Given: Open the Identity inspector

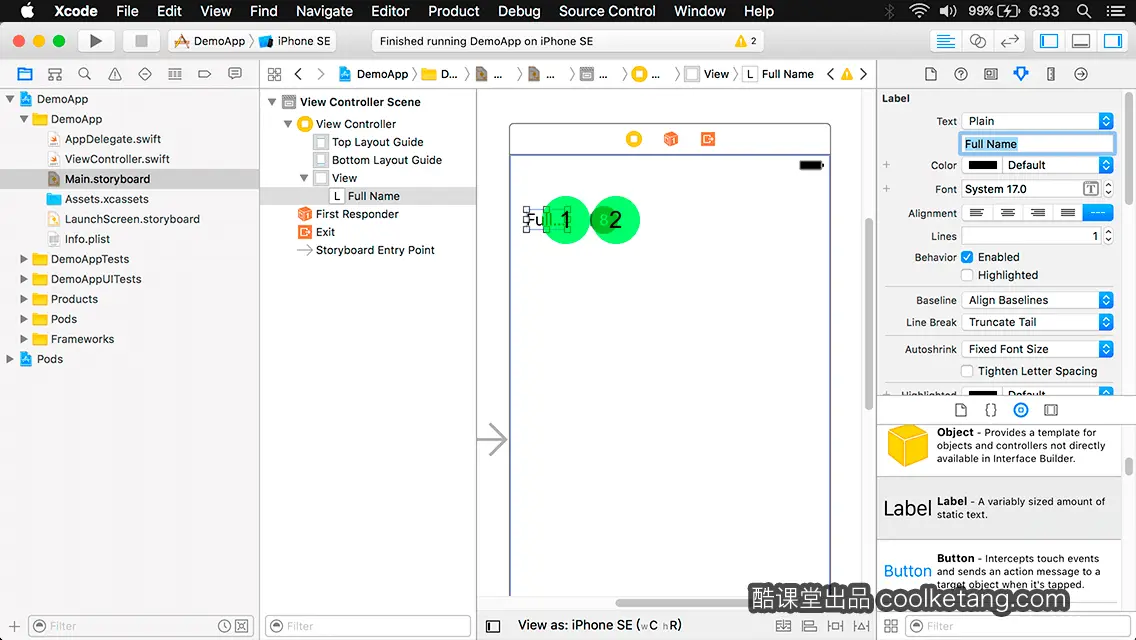Looking at the screenshot, I should pyautogui.click(x=990, y=74).
